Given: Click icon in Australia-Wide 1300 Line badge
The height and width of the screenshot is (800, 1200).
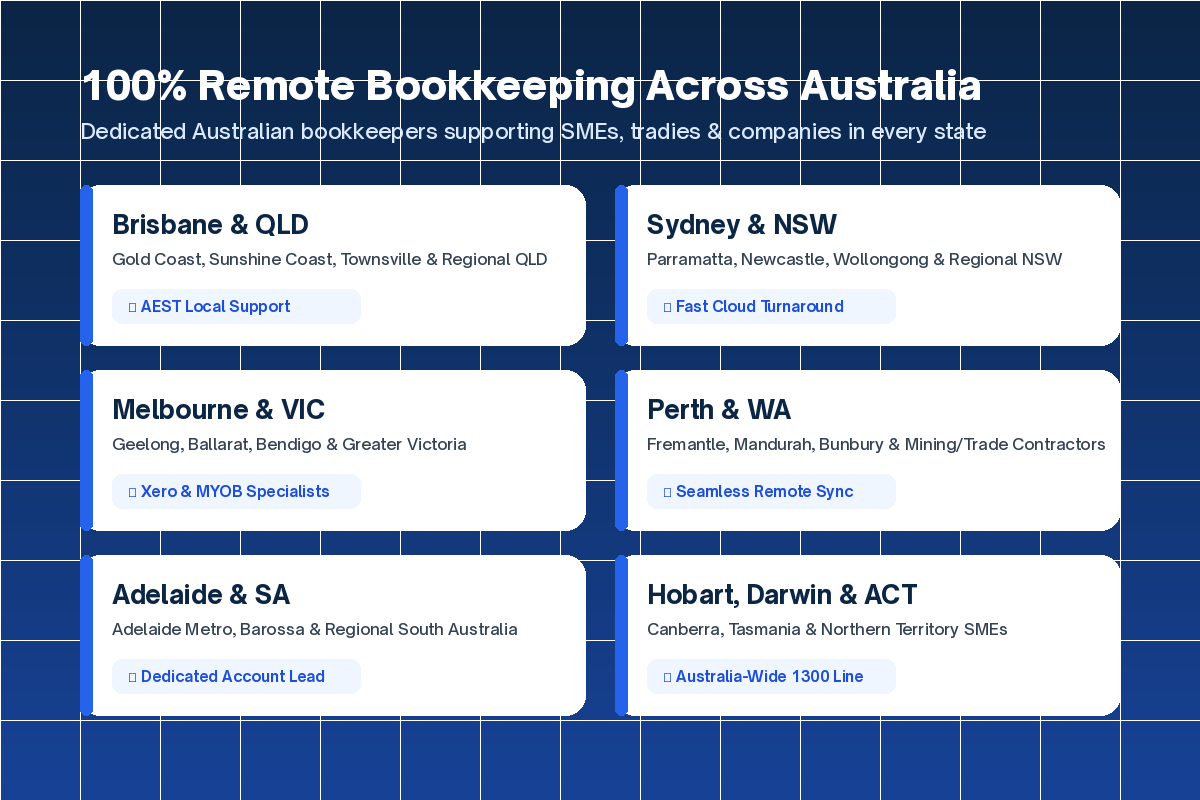Looking at the screenshot, I should (667, 677).
